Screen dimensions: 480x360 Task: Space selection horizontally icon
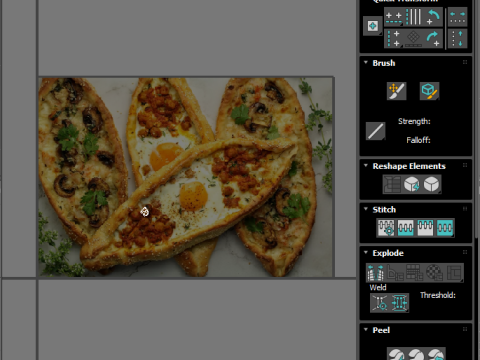[457, 17]
